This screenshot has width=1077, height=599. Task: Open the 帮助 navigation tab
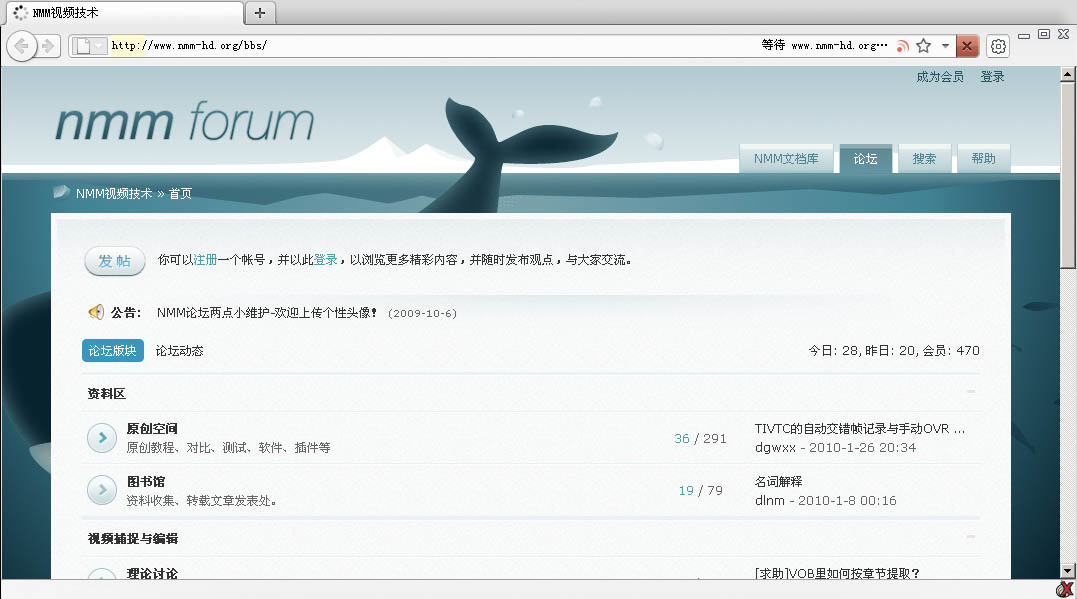click(984, 159)
